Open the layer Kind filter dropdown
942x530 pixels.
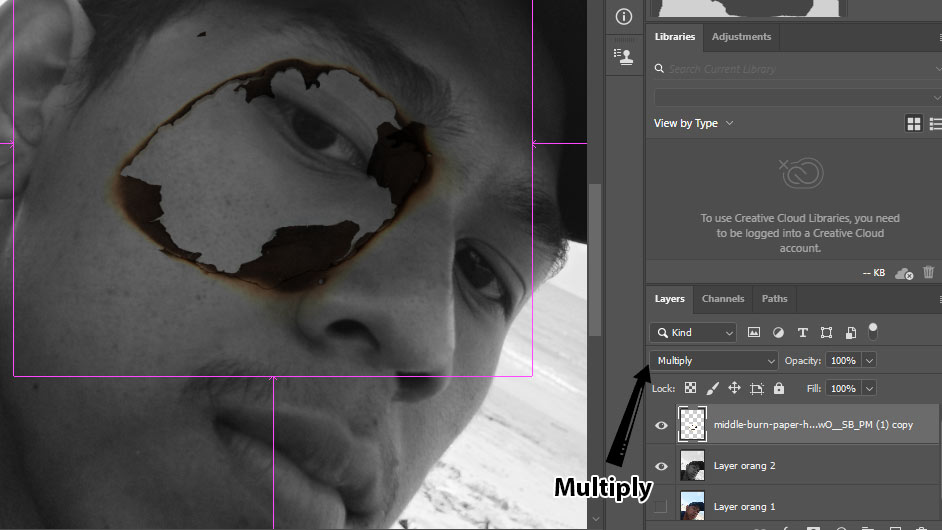tap(693, 332)
